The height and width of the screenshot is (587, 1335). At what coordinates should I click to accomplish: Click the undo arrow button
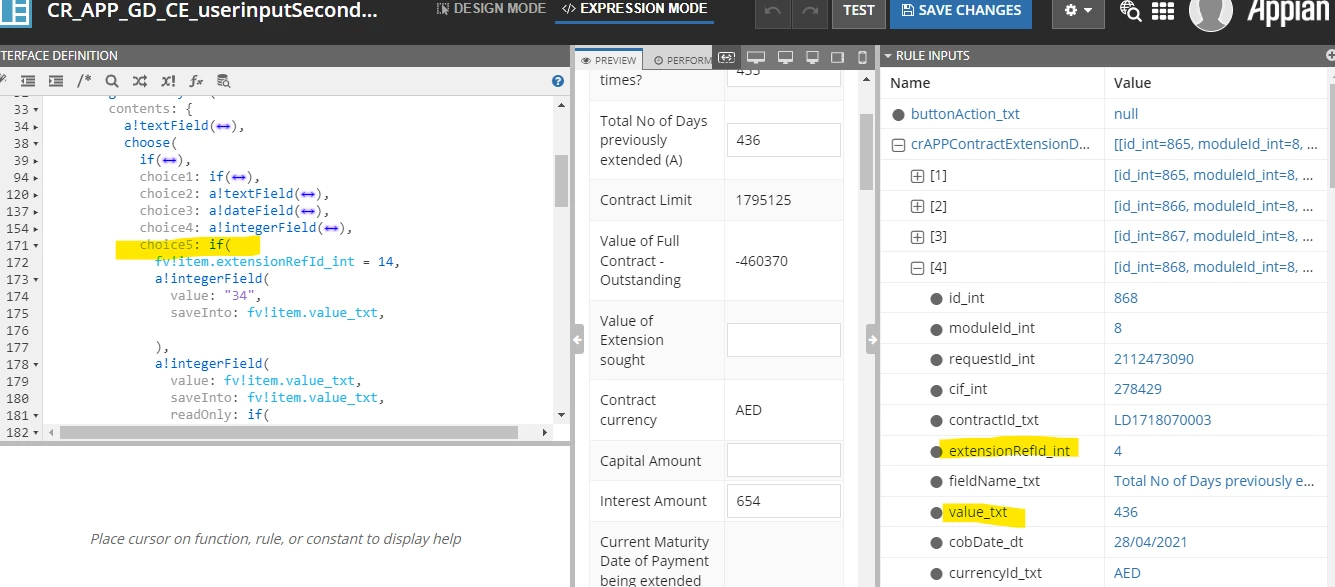pos(773,11)
